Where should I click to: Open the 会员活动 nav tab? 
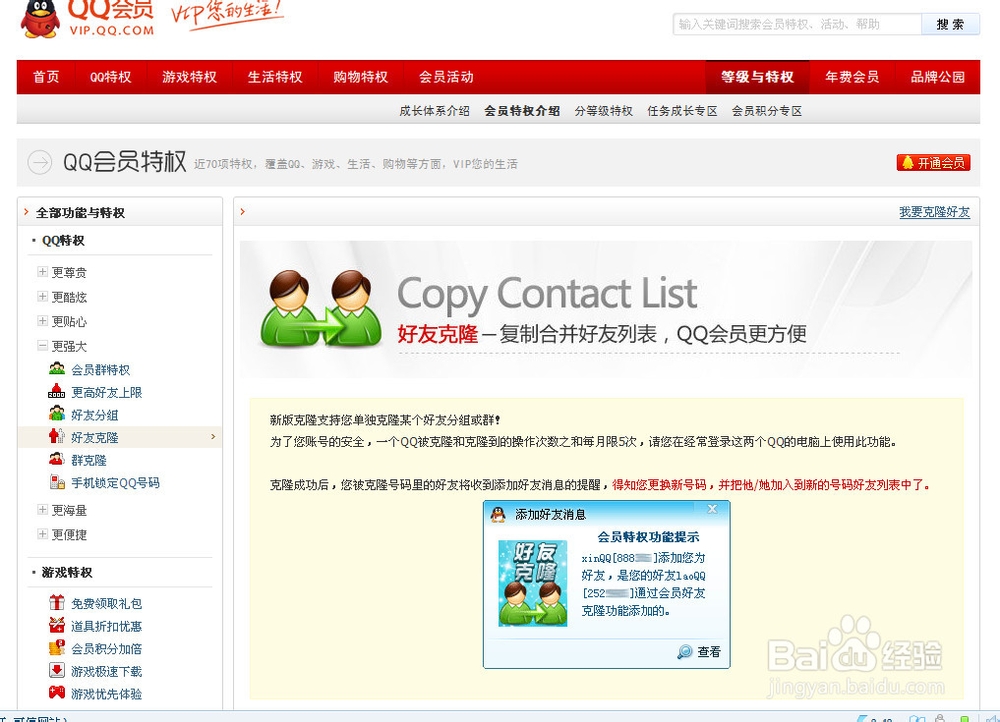446,77
